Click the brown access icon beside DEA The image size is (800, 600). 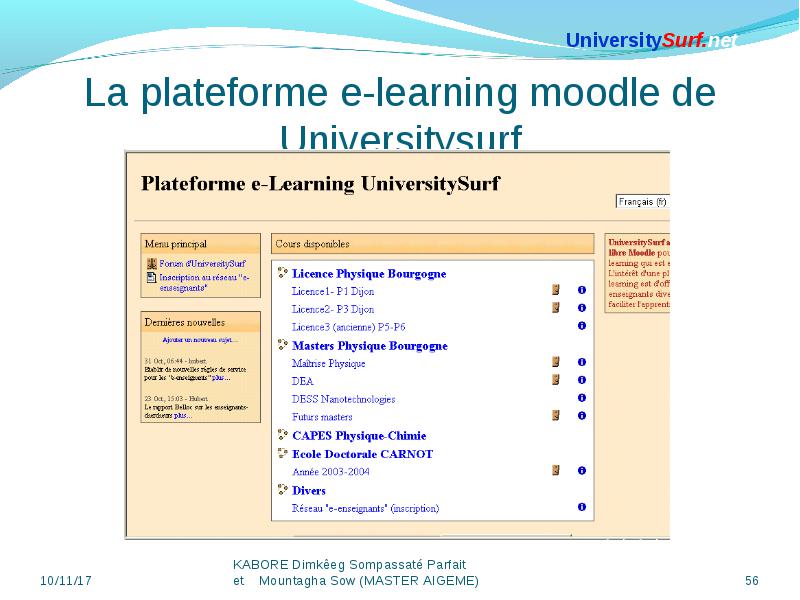pos(556,380)
